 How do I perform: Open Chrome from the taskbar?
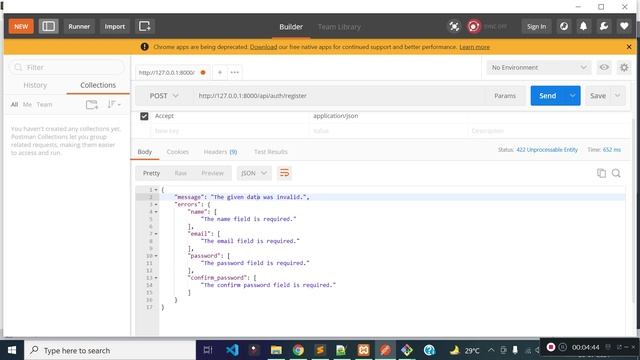click(x=298, y=350)
